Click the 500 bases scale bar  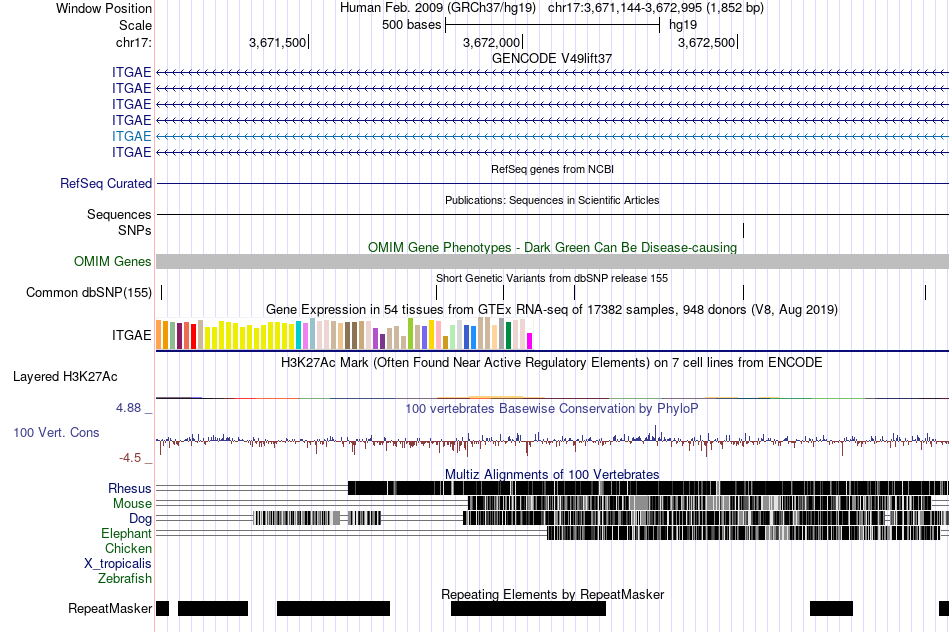click(x=552, y=25)
